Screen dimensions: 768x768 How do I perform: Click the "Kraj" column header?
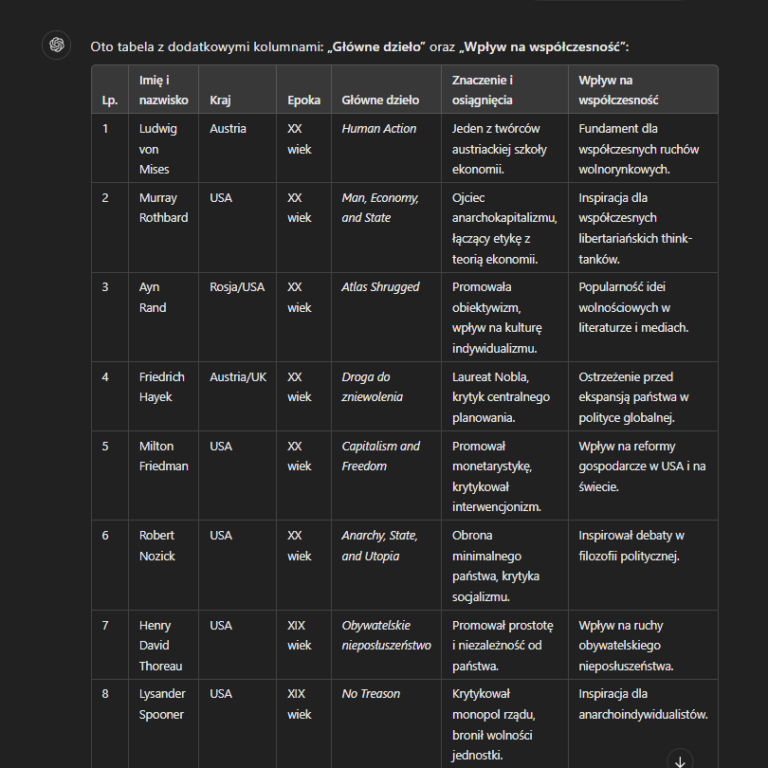pos(220,100)
